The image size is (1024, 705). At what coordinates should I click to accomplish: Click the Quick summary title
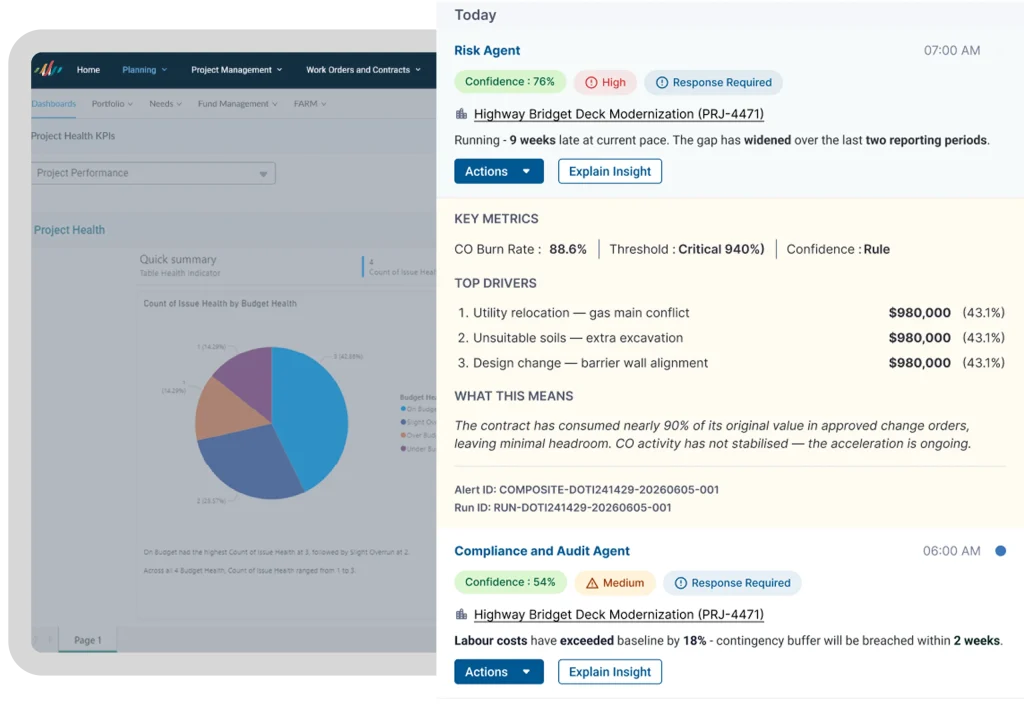click(x=178, y=259)
